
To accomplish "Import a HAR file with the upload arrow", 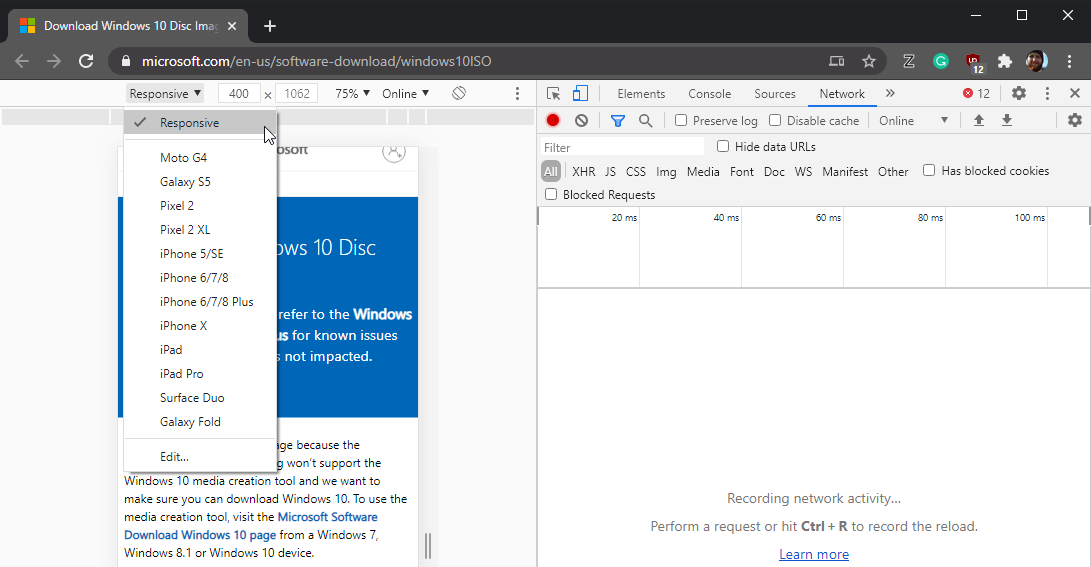I will pyautogui.click(x=978, y=120).
